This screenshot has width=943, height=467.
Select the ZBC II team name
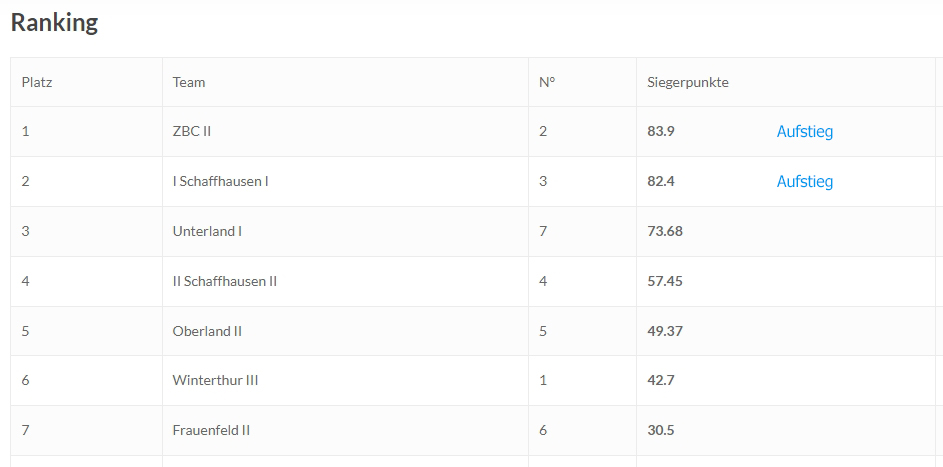click(192, 131)
